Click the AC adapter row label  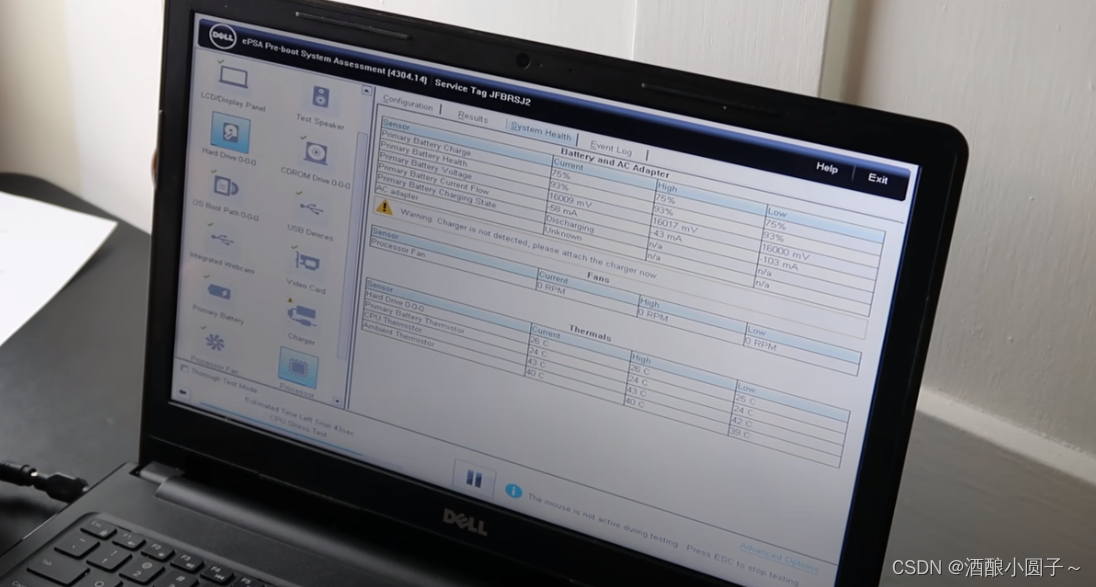tap(397, 192)
